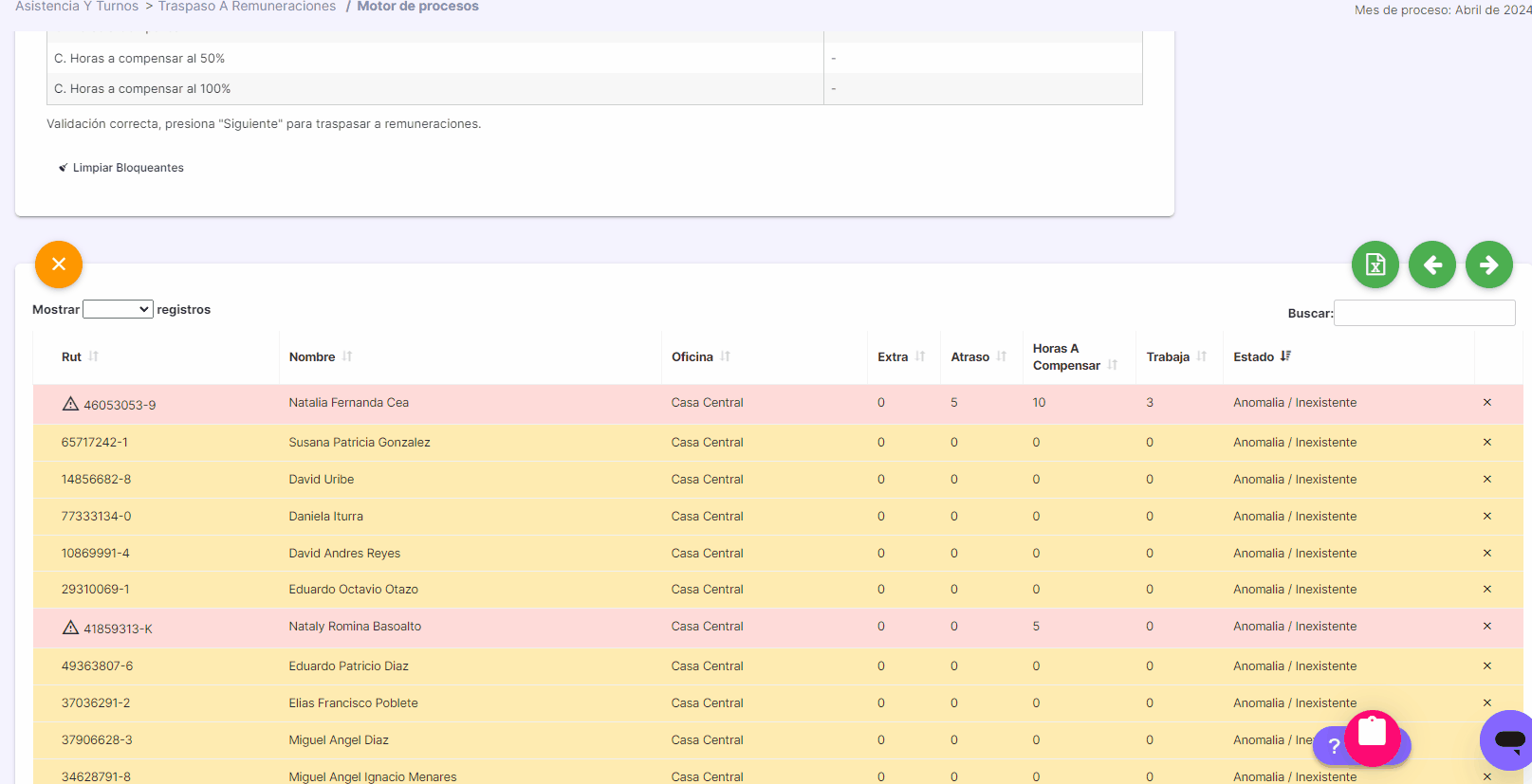Screen dimensions: 1532x784
Task: Open the pink clipboard floating button
Action: 1373,738
